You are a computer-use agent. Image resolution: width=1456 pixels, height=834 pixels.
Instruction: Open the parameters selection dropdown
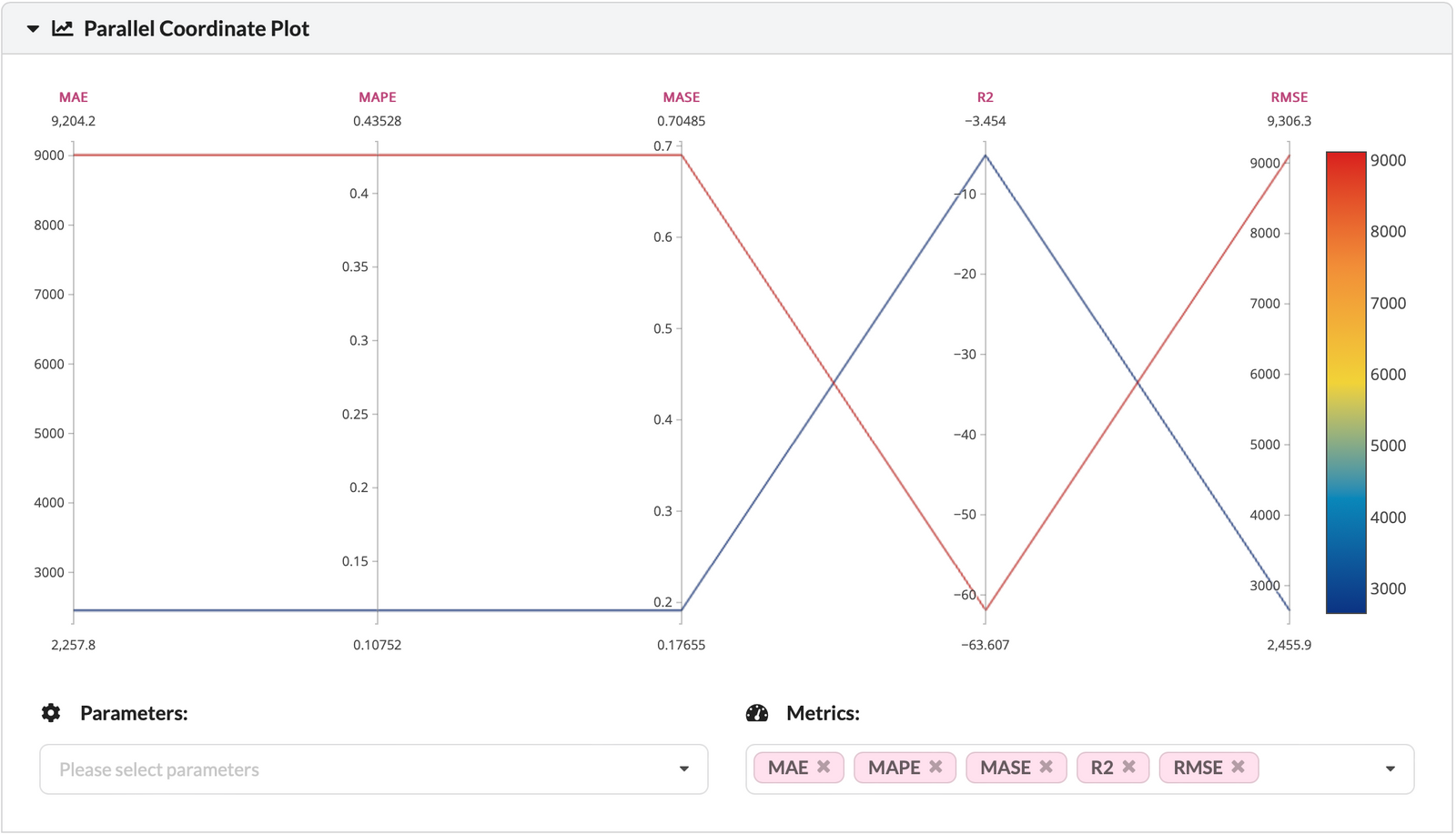point(684,769)
